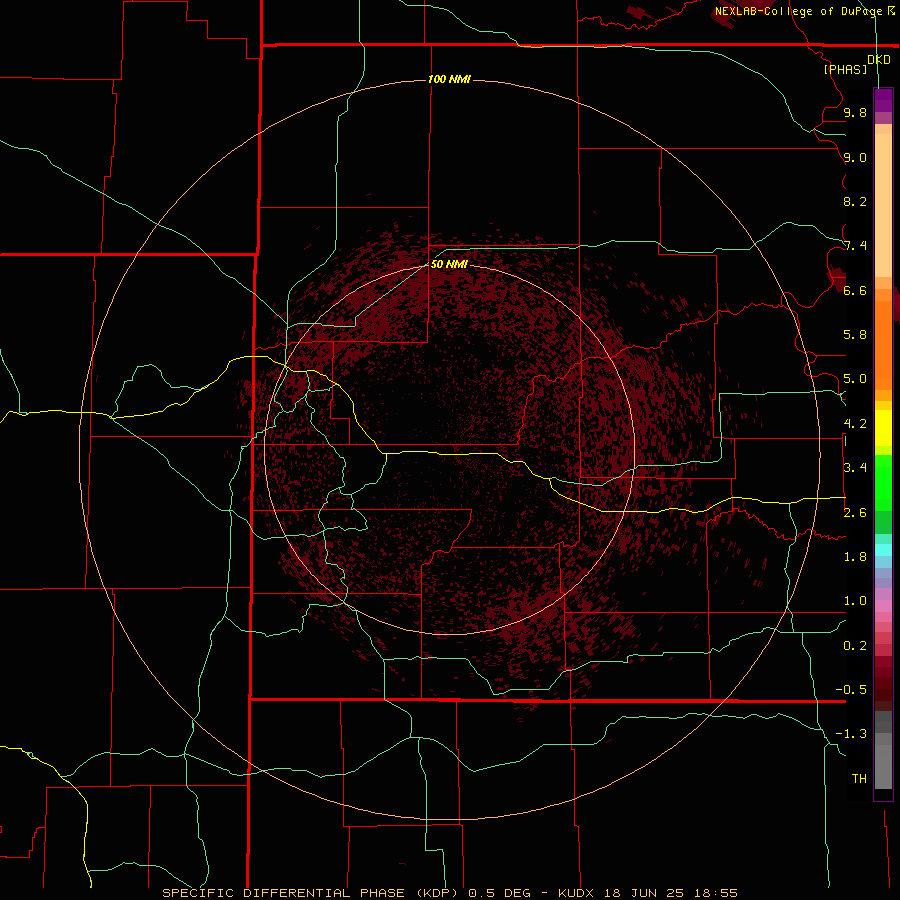This screenshot has width=900, height=900.
Task: Click the SPECIFIC DIFFERENTIAL PHASE caption text
Action: click(x=285, y=893)
